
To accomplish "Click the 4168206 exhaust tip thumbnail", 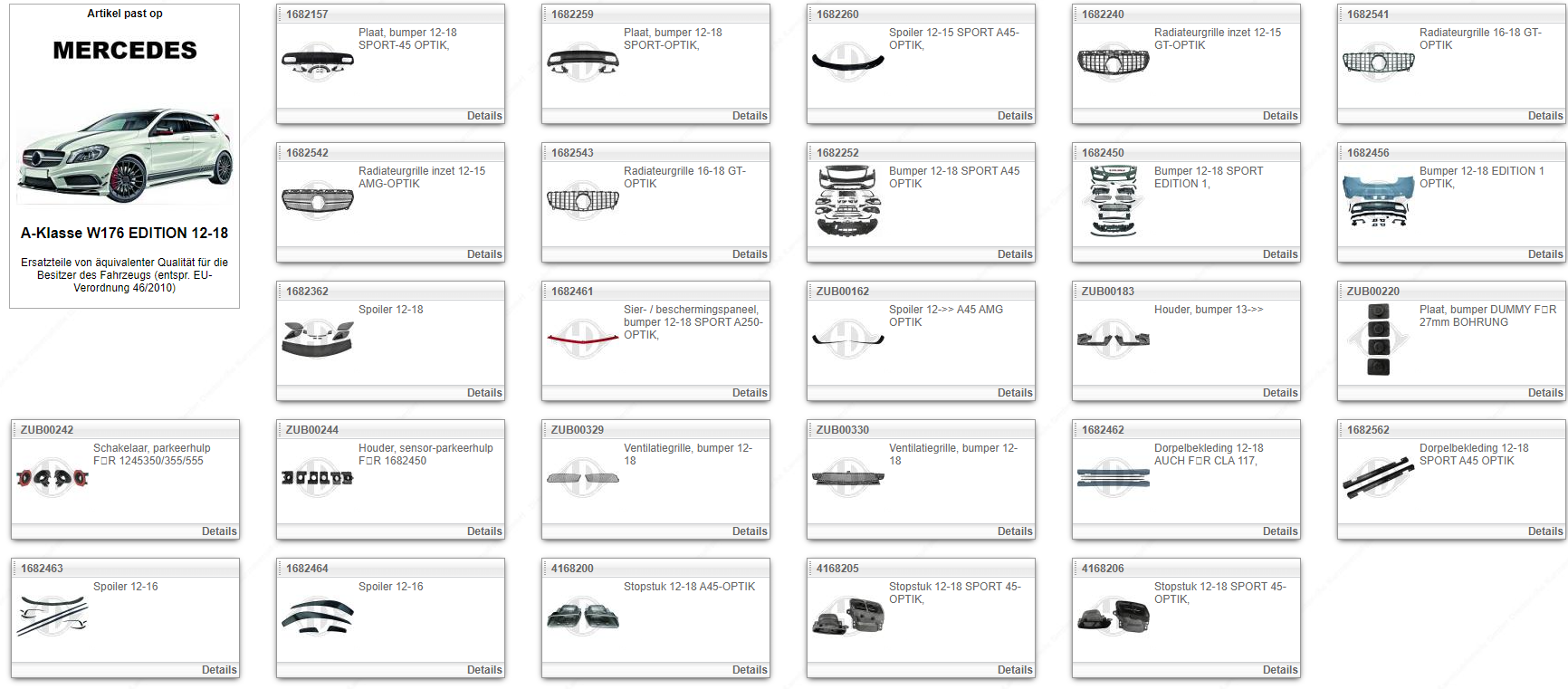I will click(1114, 617).
